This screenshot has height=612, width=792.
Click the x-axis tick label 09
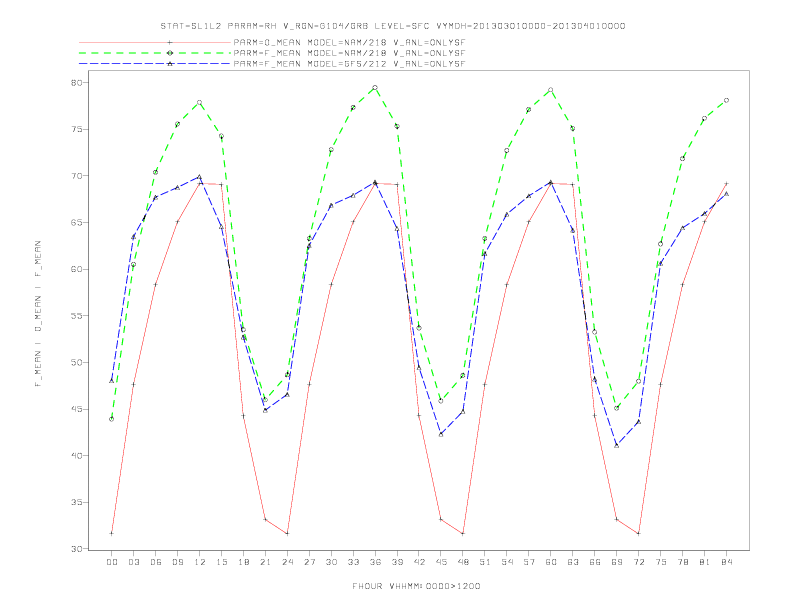177,562
